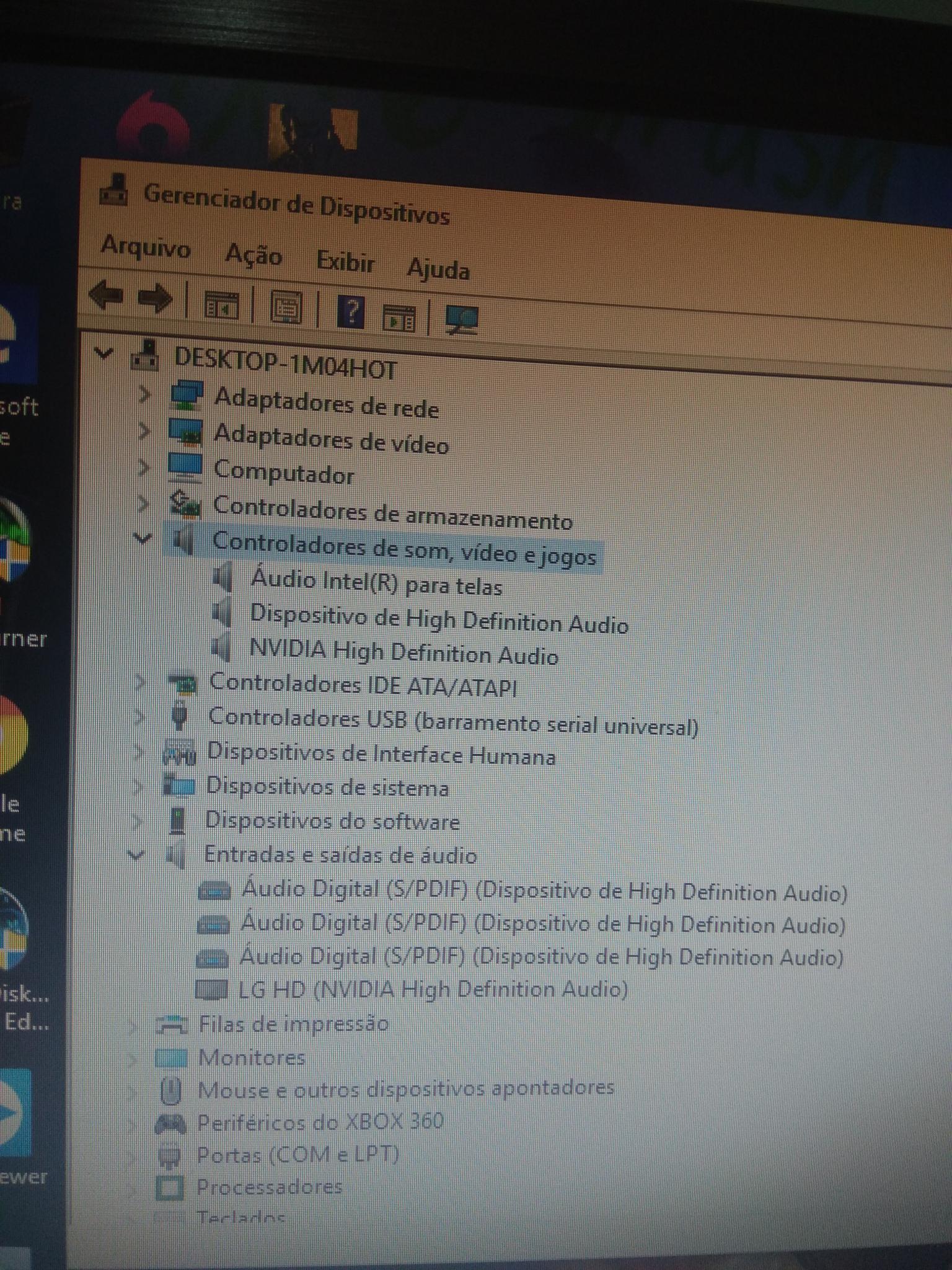Select Áudio Intel(R) para telas
952x1270 pixels.
pos(376,582)
